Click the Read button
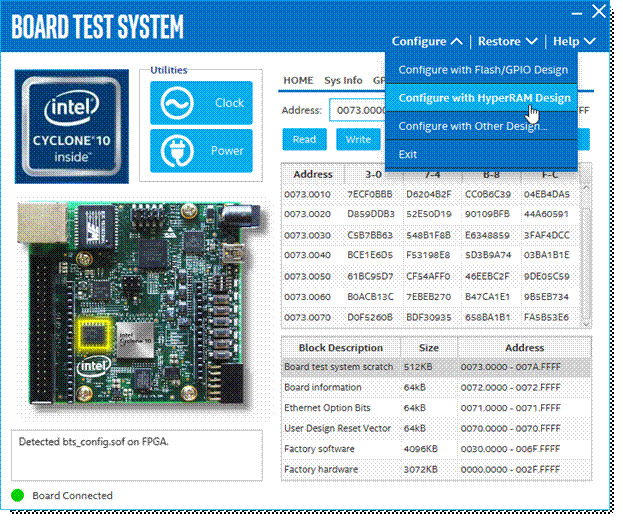The height and width of the screenshot is (523, 623). (304, 139)
